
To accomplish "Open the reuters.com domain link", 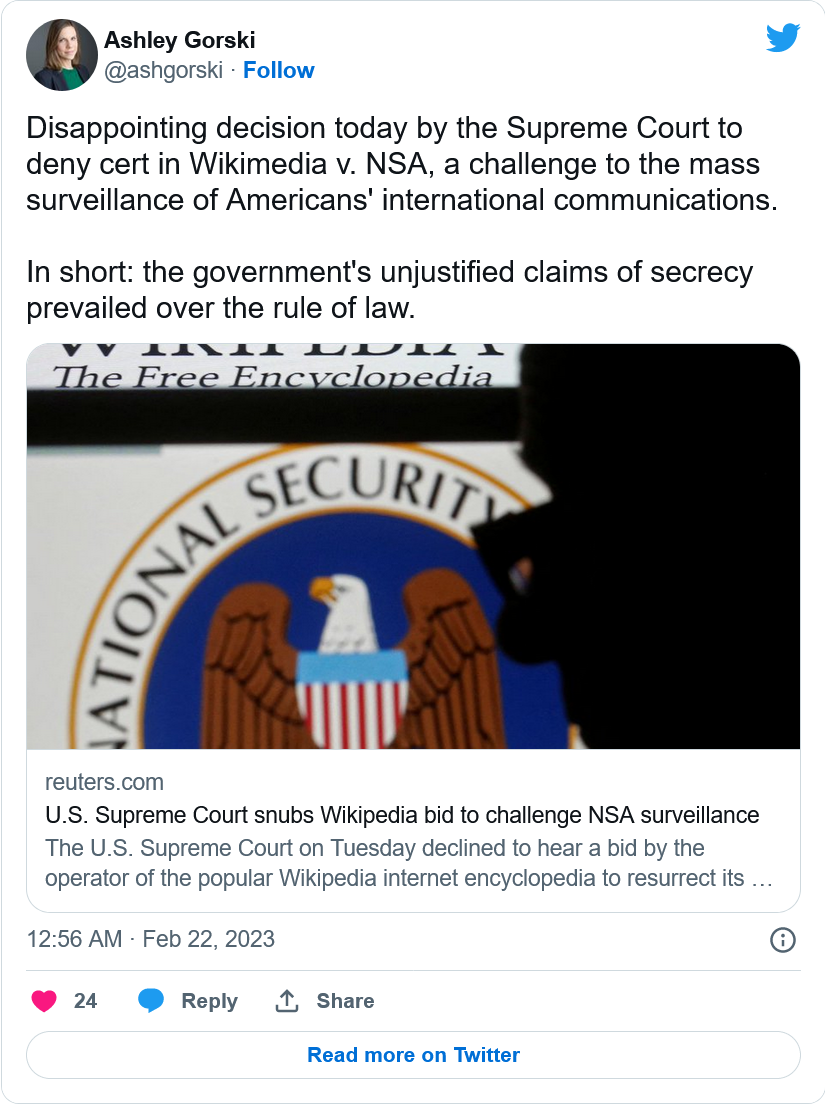I will click(104, 782).
